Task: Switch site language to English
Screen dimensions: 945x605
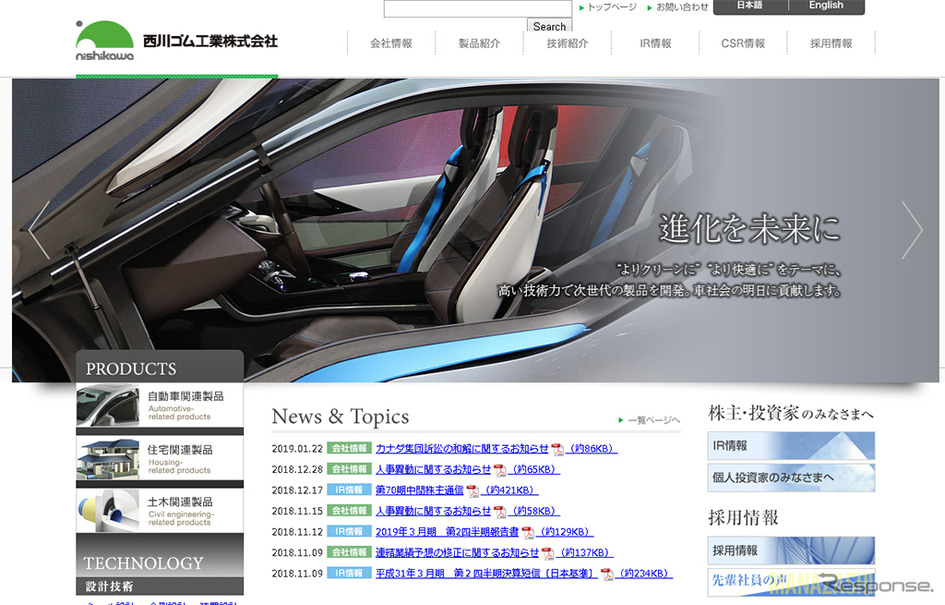Action: click(x=826, y=6)
